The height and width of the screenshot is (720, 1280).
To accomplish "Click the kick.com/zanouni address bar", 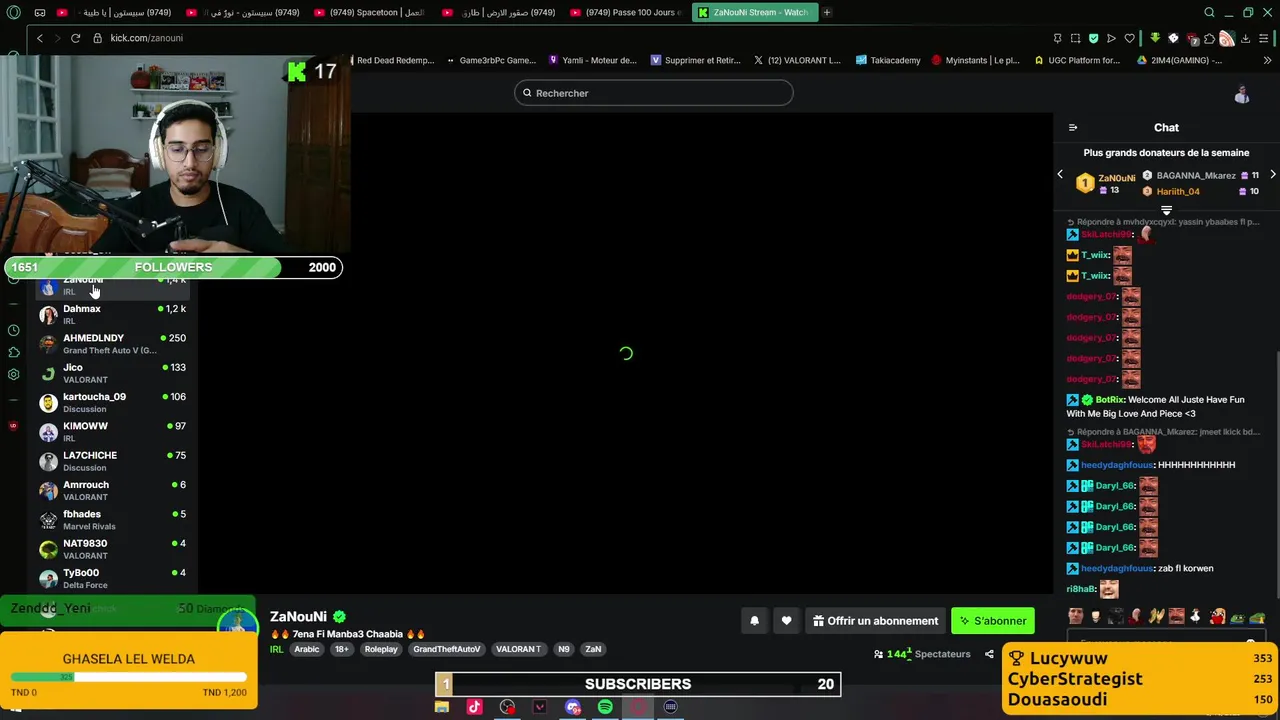I will coord(146,38).
